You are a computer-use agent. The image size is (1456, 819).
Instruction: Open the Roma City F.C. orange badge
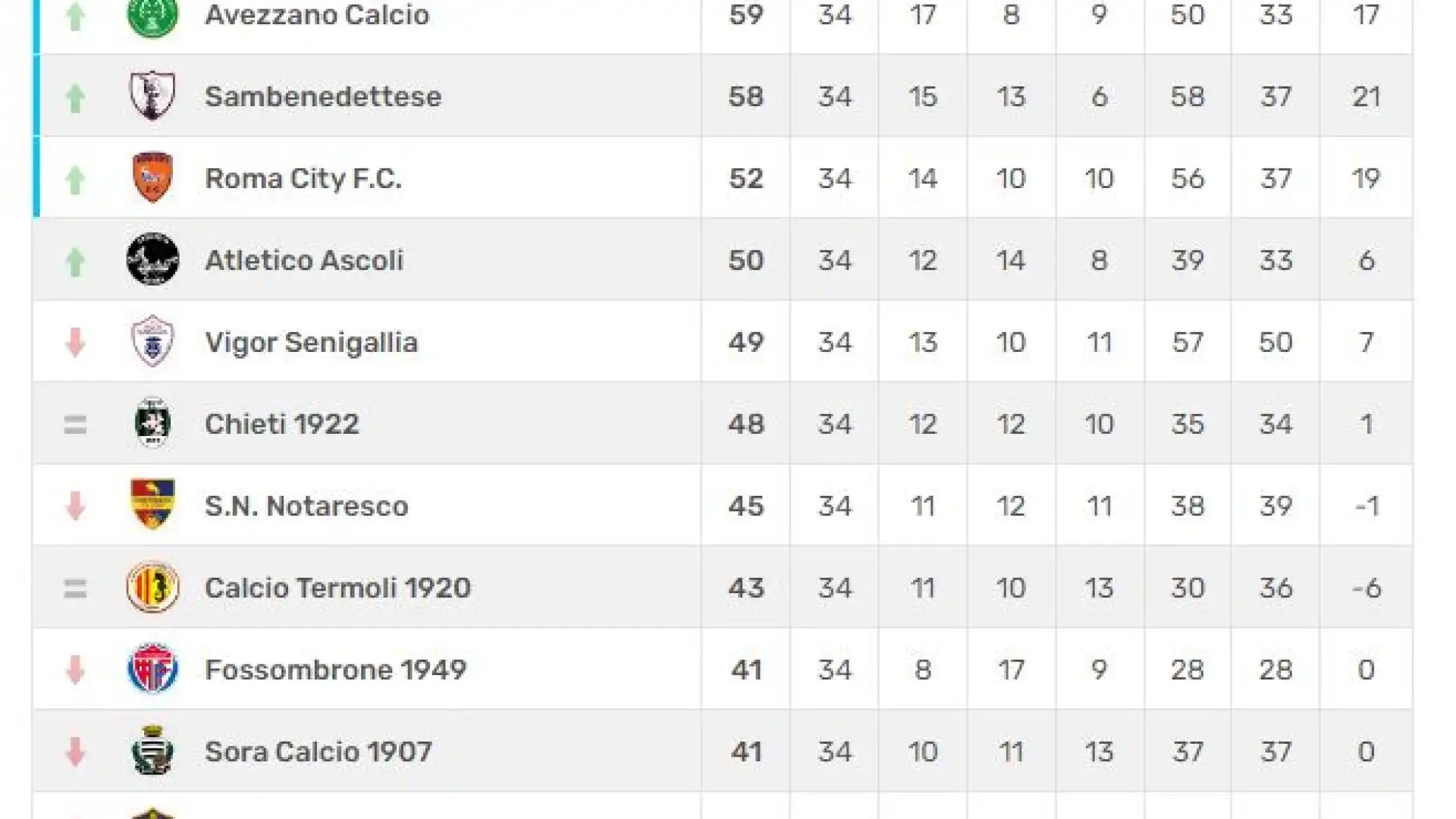pos(152,177)
